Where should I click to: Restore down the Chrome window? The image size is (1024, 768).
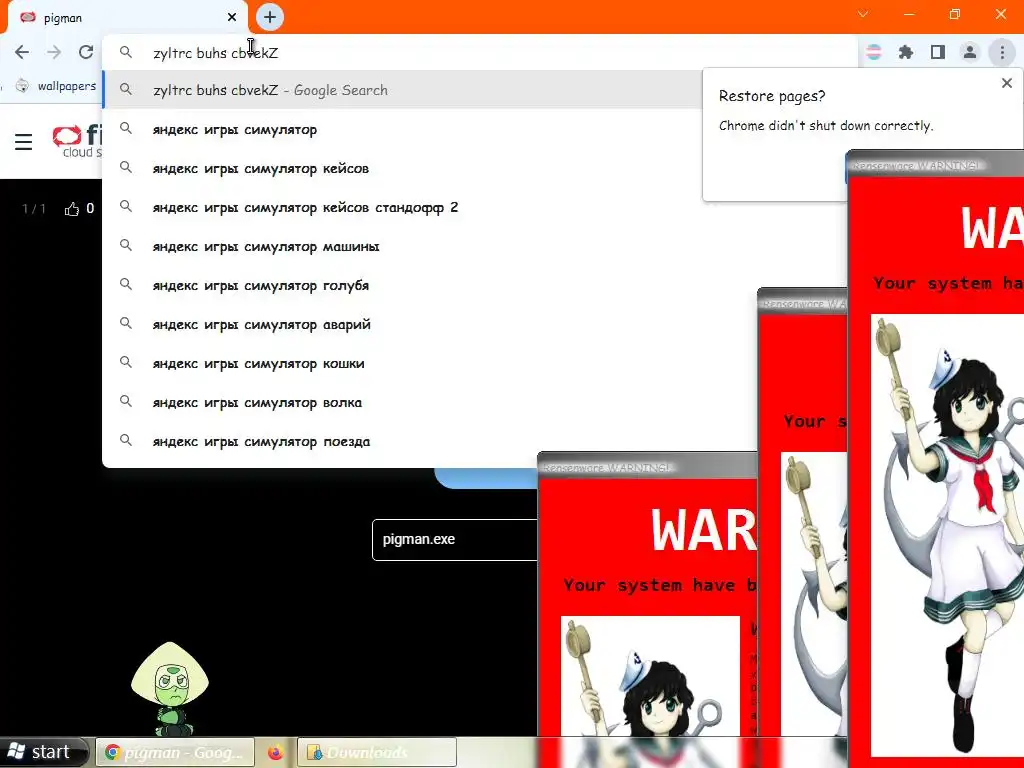(x=955, y=14)
